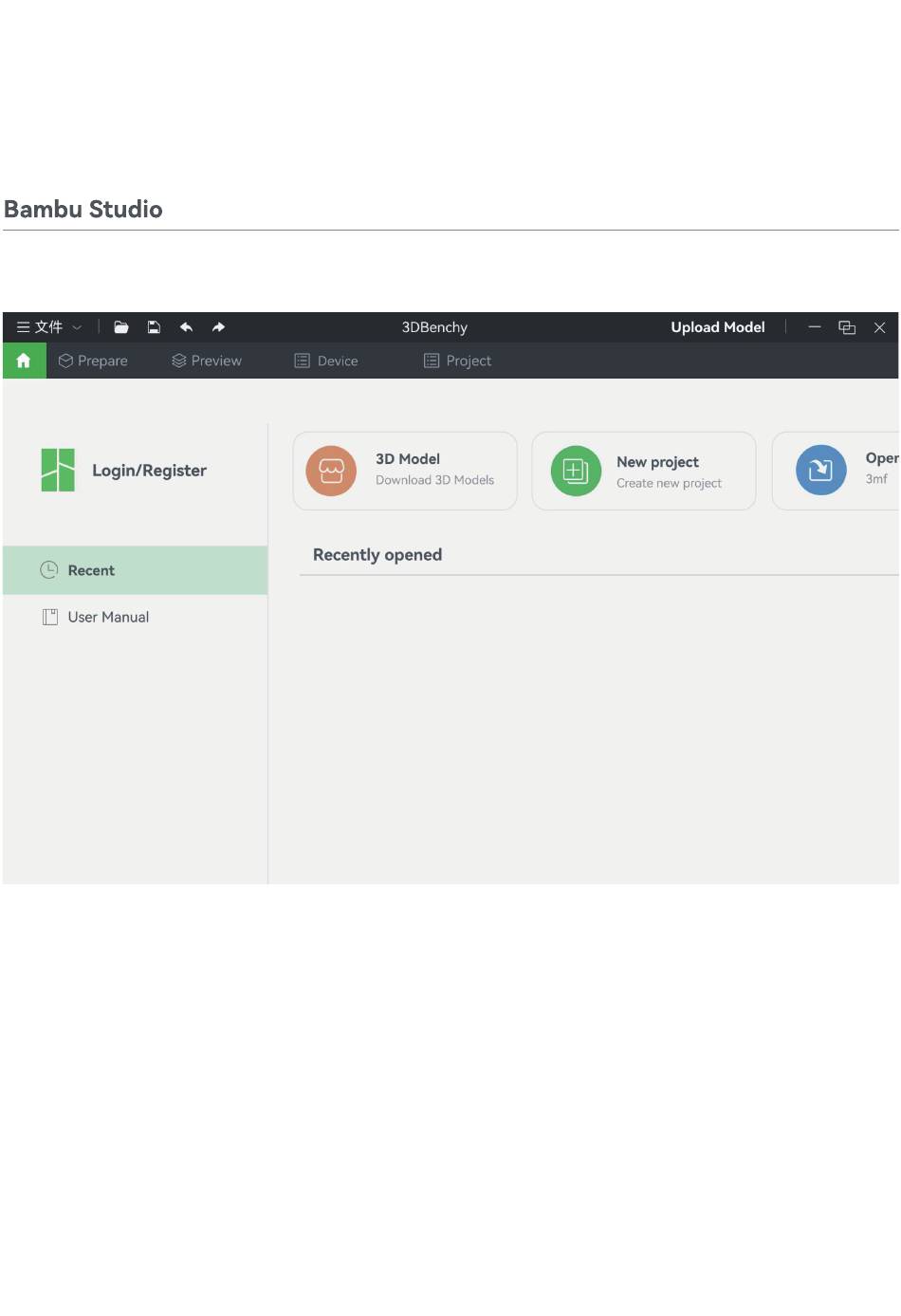The image size is (901, 1316).
Task: Click the save disk icon
Action: point(154,327)
